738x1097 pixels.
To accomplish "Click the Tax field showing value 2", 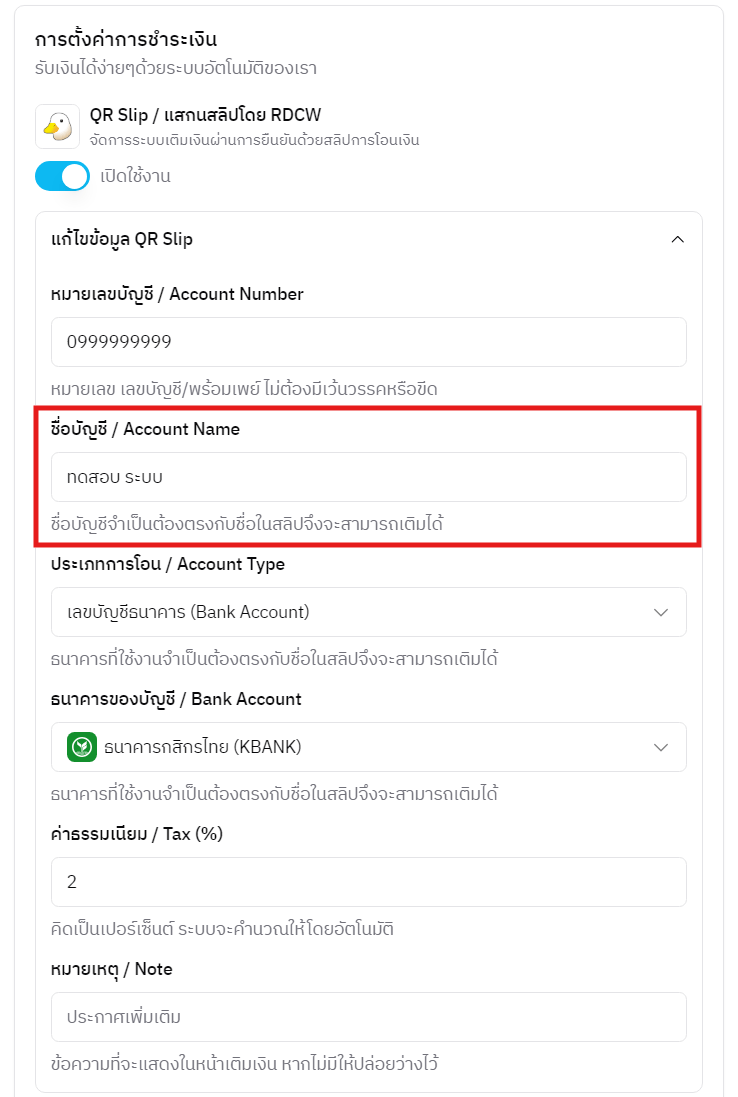I will [x=369, y=882].
